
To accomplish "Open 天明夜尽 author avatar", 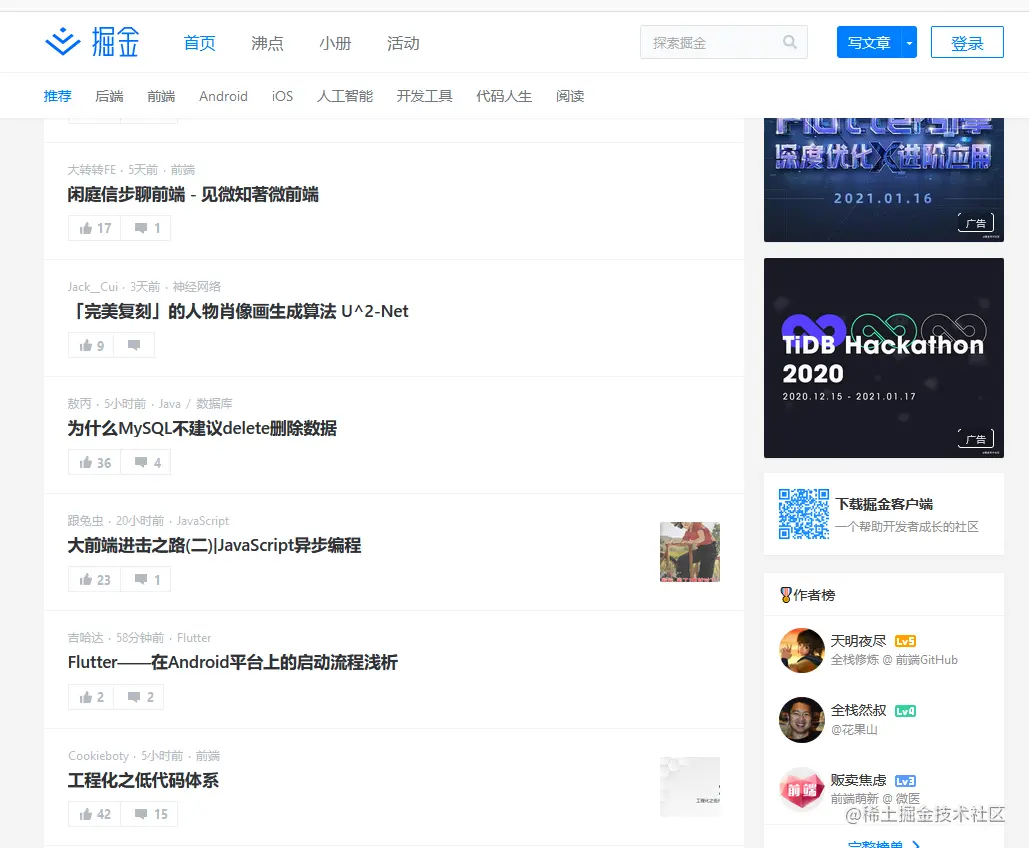I will 801,650.
